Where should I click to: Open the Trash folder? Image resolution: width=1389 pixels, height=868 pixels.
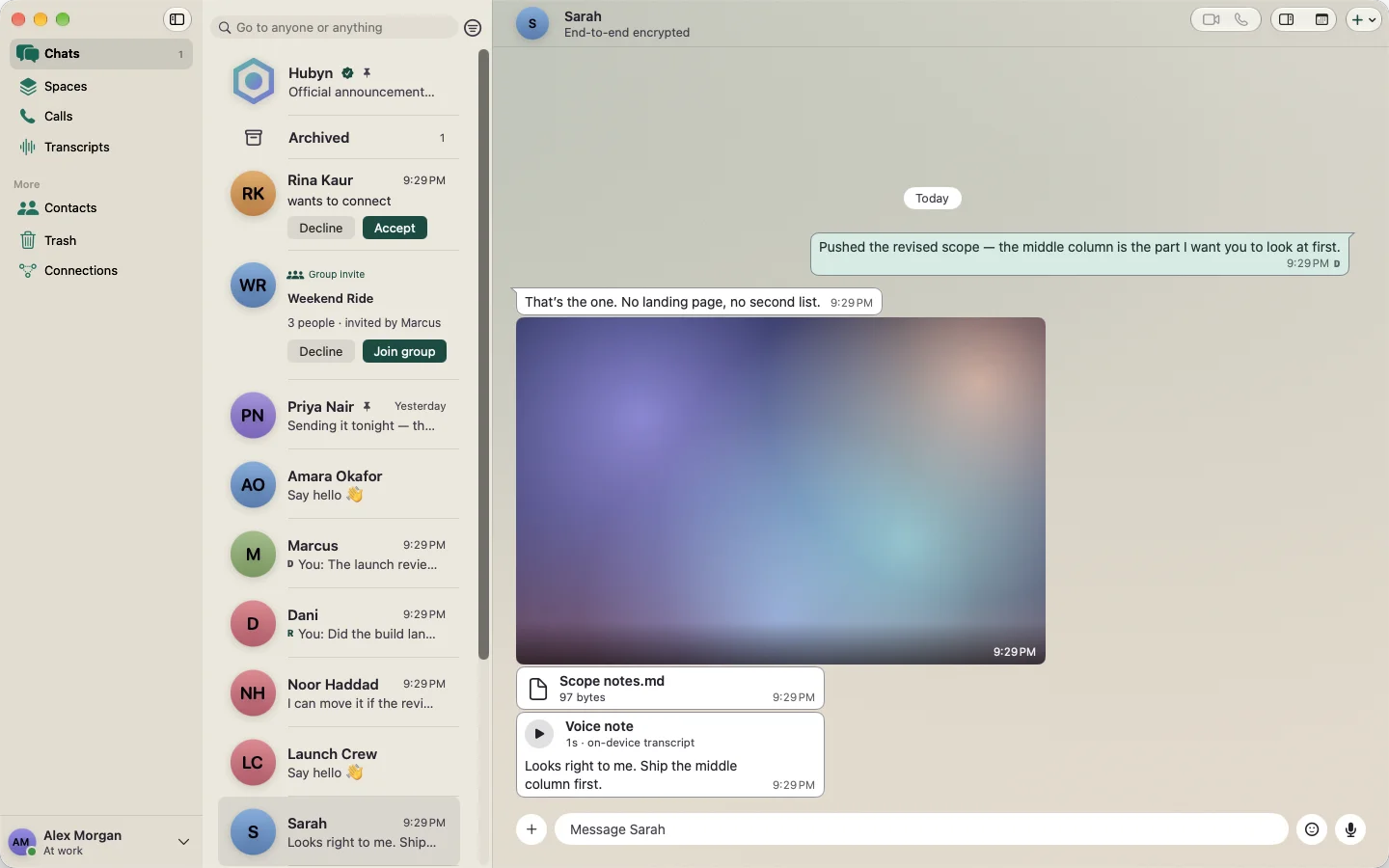point(101,240)
